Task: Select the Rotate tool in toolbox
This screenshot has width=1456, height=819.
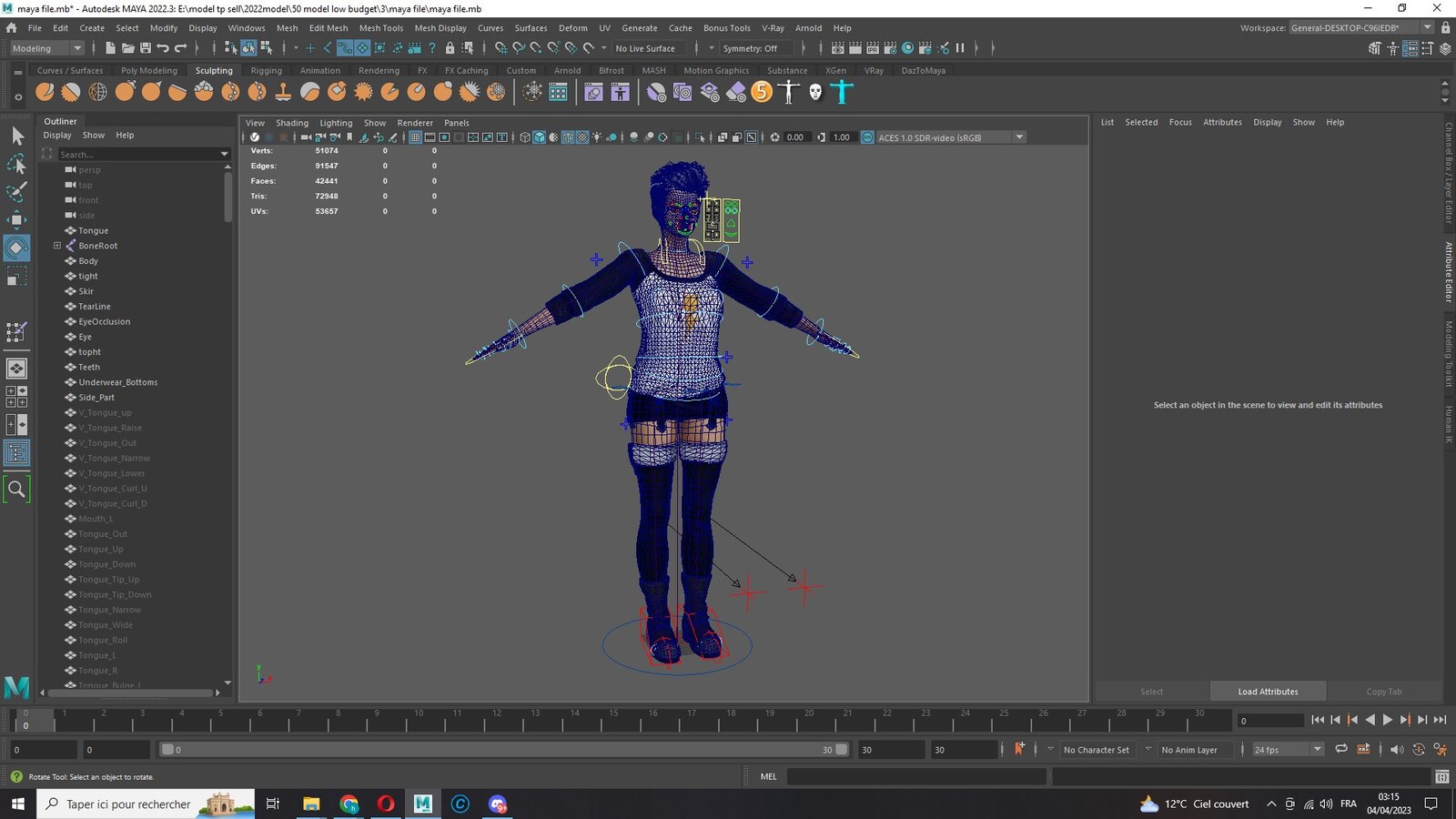Action: pyautogui.click(x=16, y=248)
